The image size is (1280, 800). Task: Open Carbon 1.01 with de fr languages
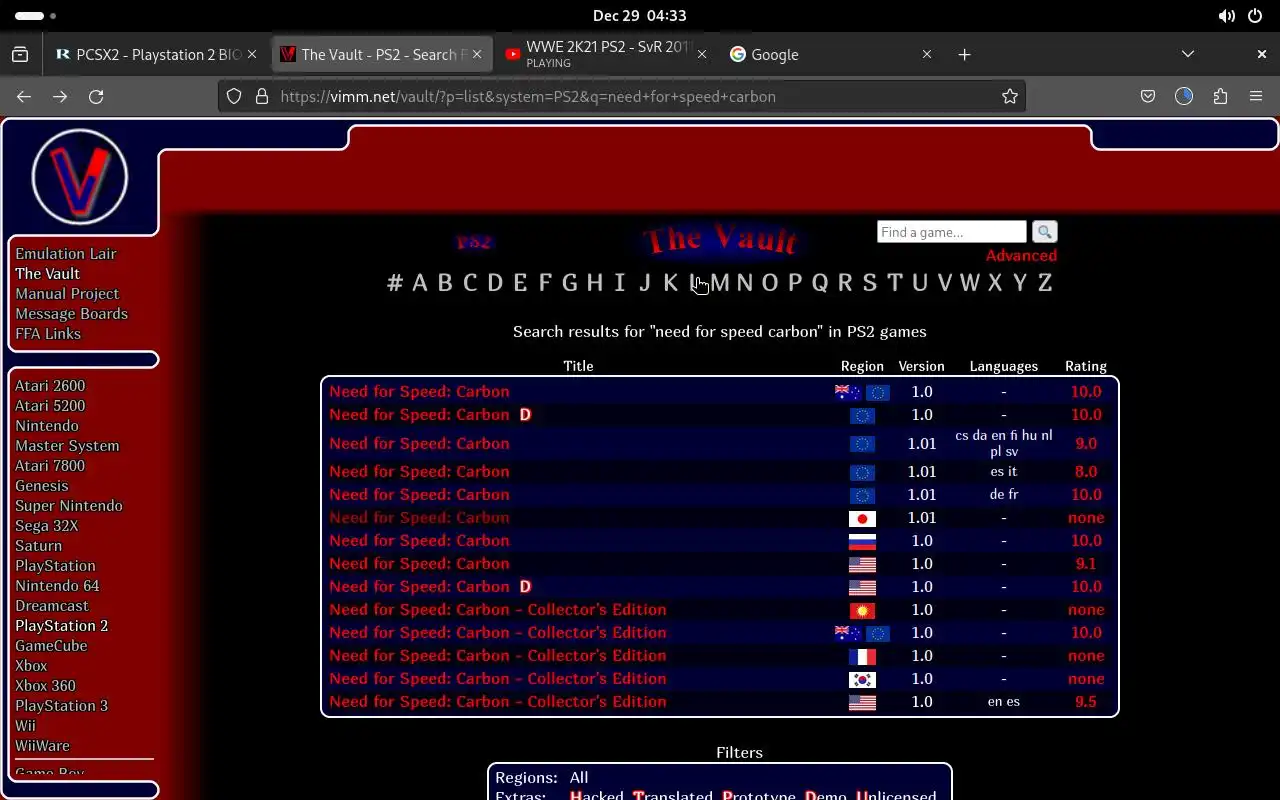[419, 494]
